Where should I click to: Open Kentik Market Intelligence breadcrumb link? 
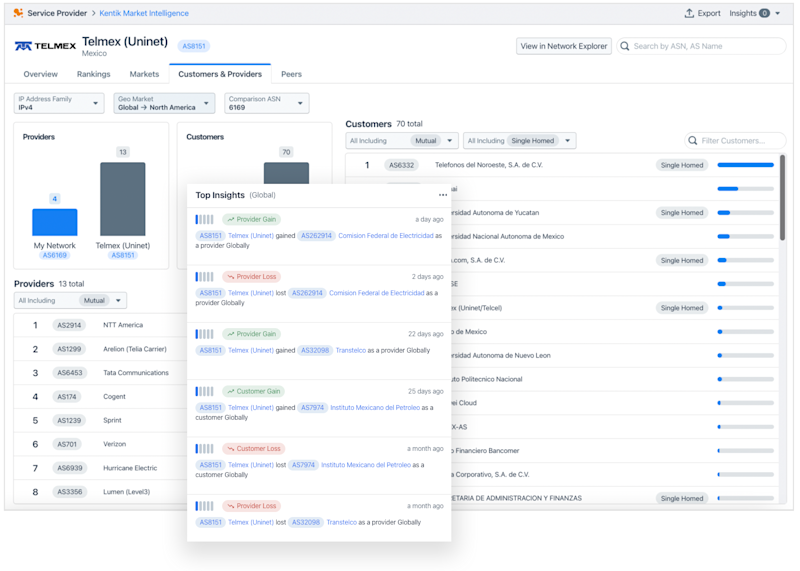144,13
